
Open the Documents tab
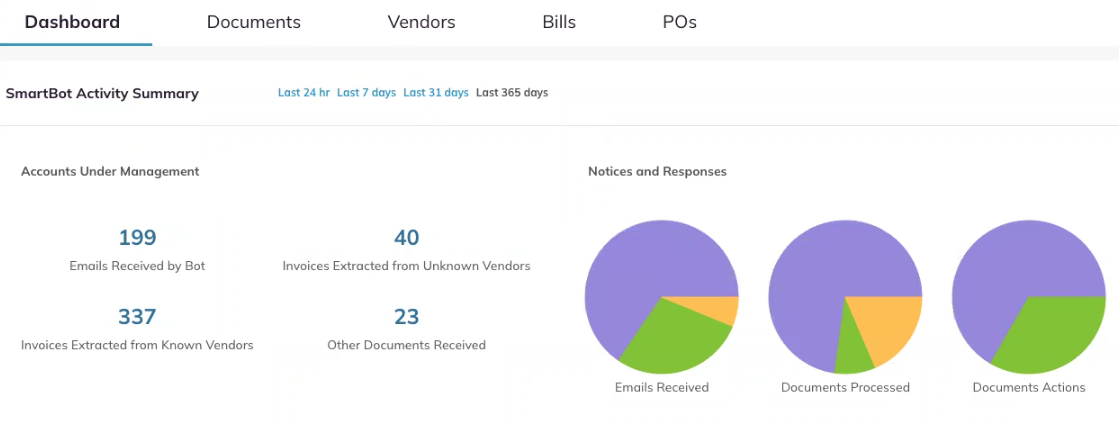coord(253,22)
